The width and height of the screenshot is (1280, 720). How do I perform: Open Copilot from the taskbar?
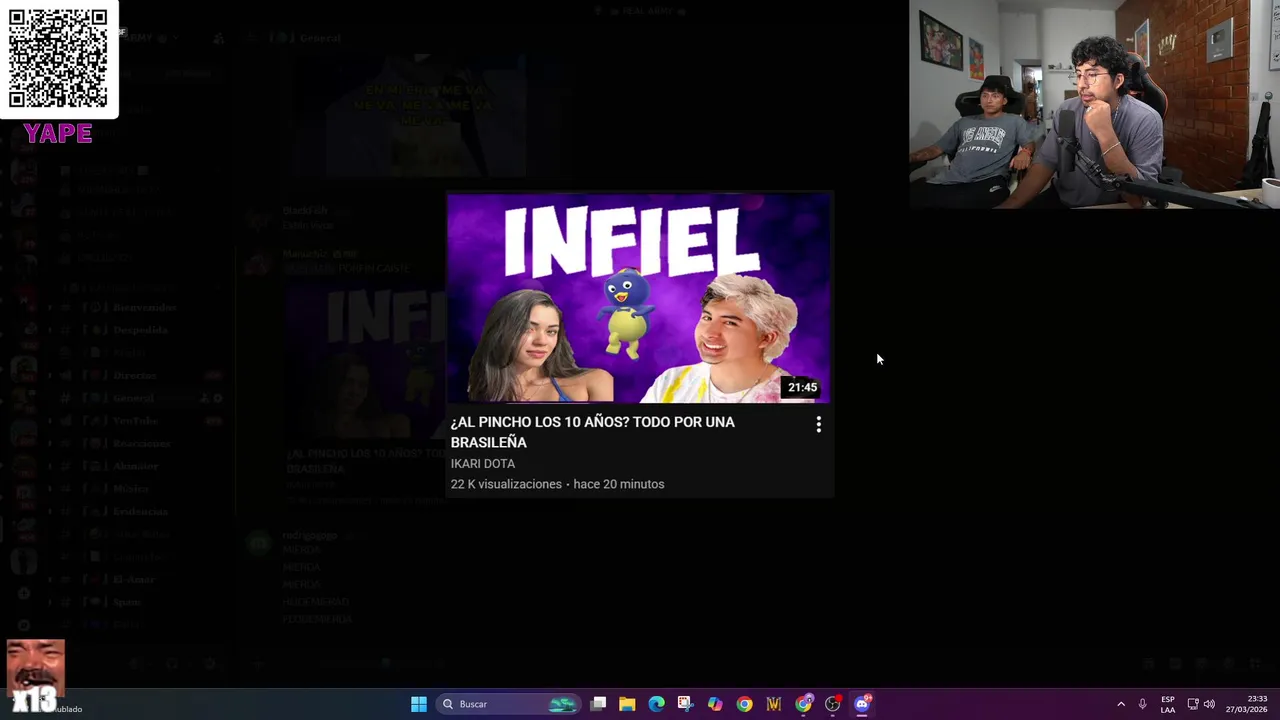point(715,704)
